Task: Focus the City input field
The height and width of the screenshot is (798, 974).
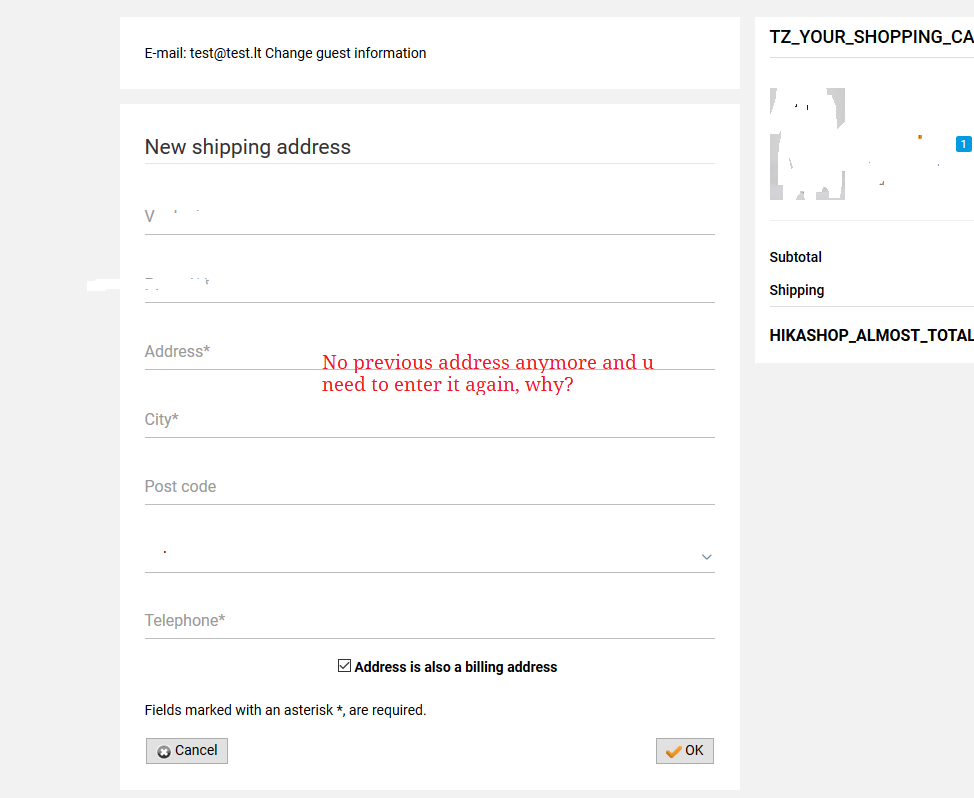Action: (x=429, y=420)
